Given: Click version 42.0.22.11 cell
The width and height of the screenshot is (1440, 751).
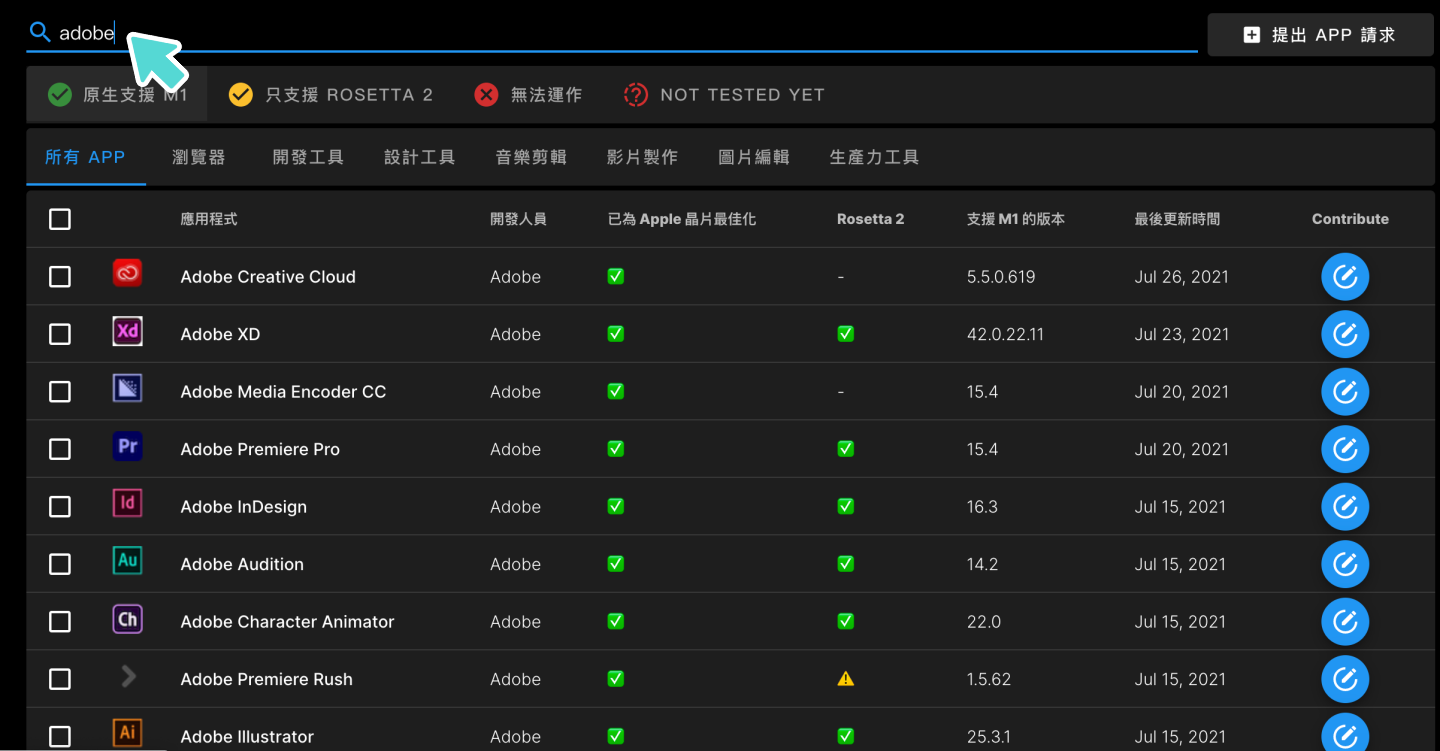Looking at the screenshot, I should (x=1005, y=334).
